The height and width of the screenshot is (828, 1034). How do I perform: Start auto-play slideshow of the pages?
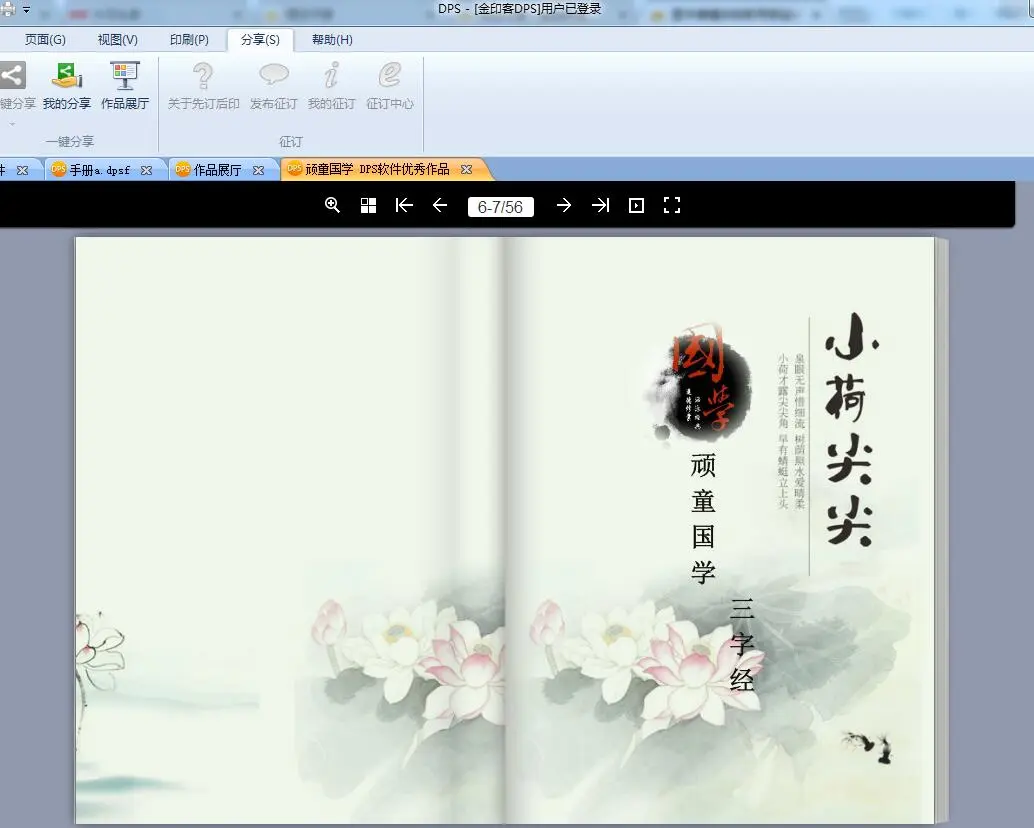[x=636, y=205]
